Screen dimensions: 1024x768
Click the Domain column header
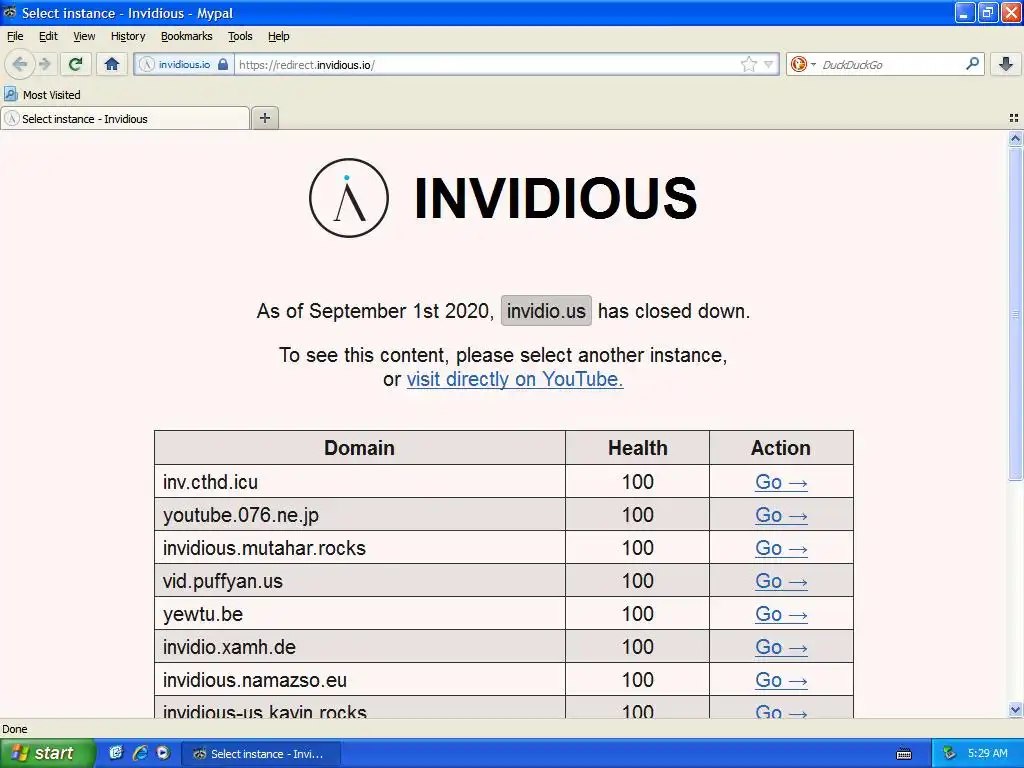[359, 448]
